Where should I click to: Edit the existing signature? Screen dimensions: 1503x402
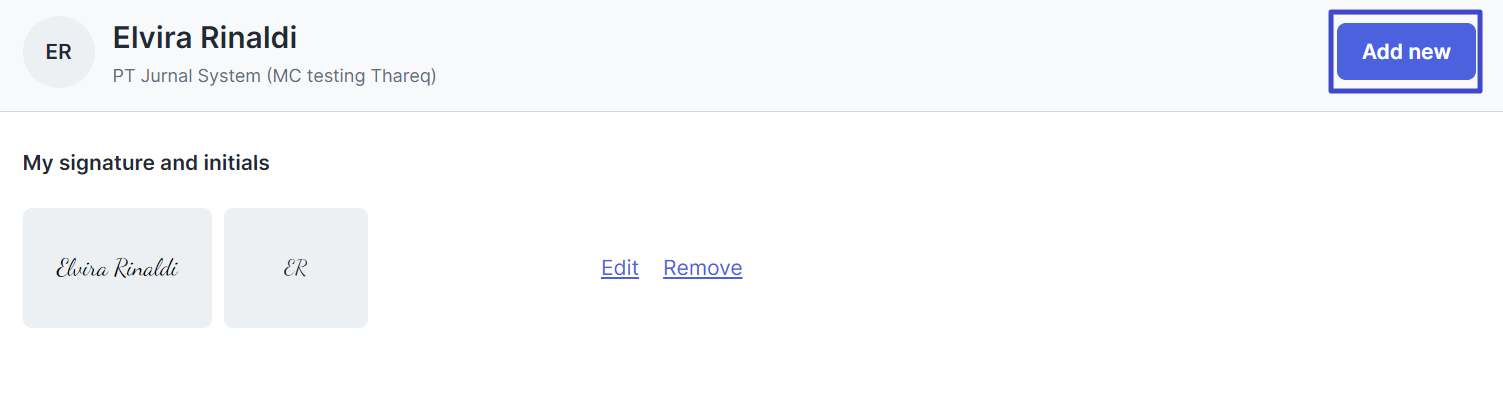point(620,268)
